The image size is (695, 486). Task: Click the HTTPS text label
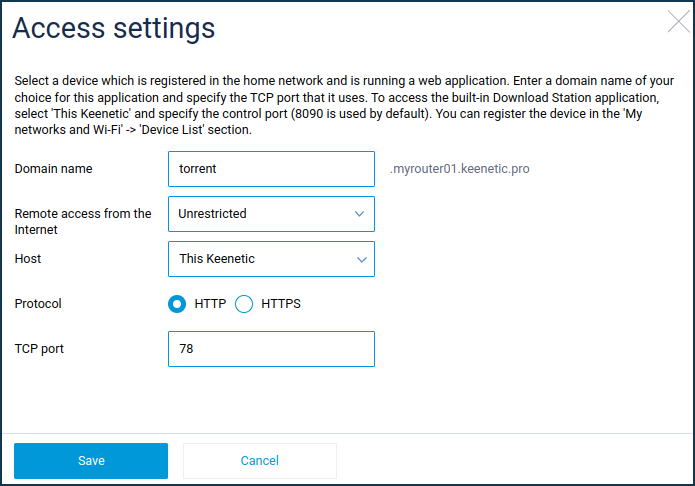[x=281, y=304]
